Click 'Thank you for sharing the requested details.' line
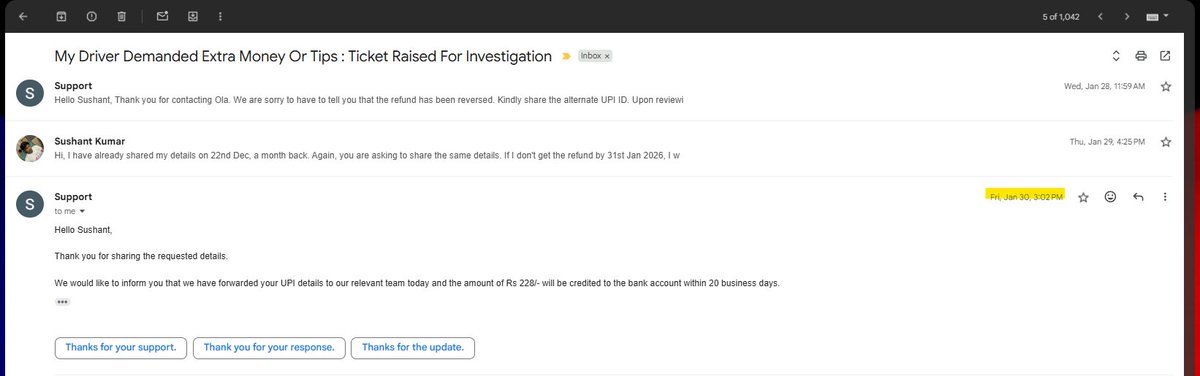The width and height of the screenshot is (1200, 376). (x=141, y=256)
